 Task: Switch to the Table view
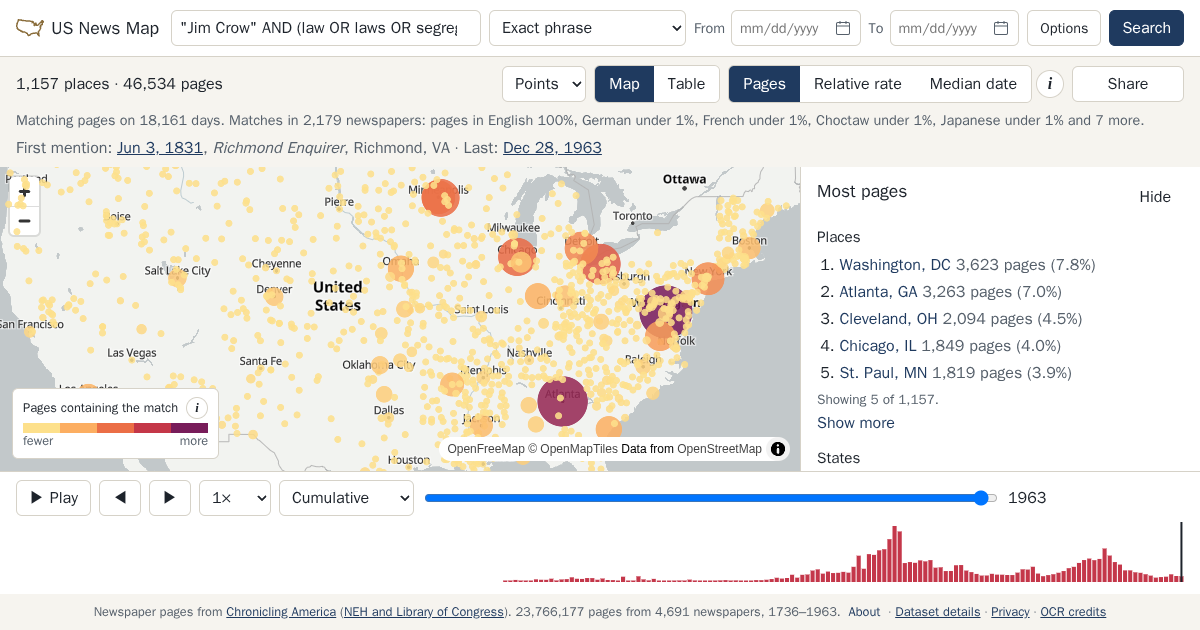686,84
